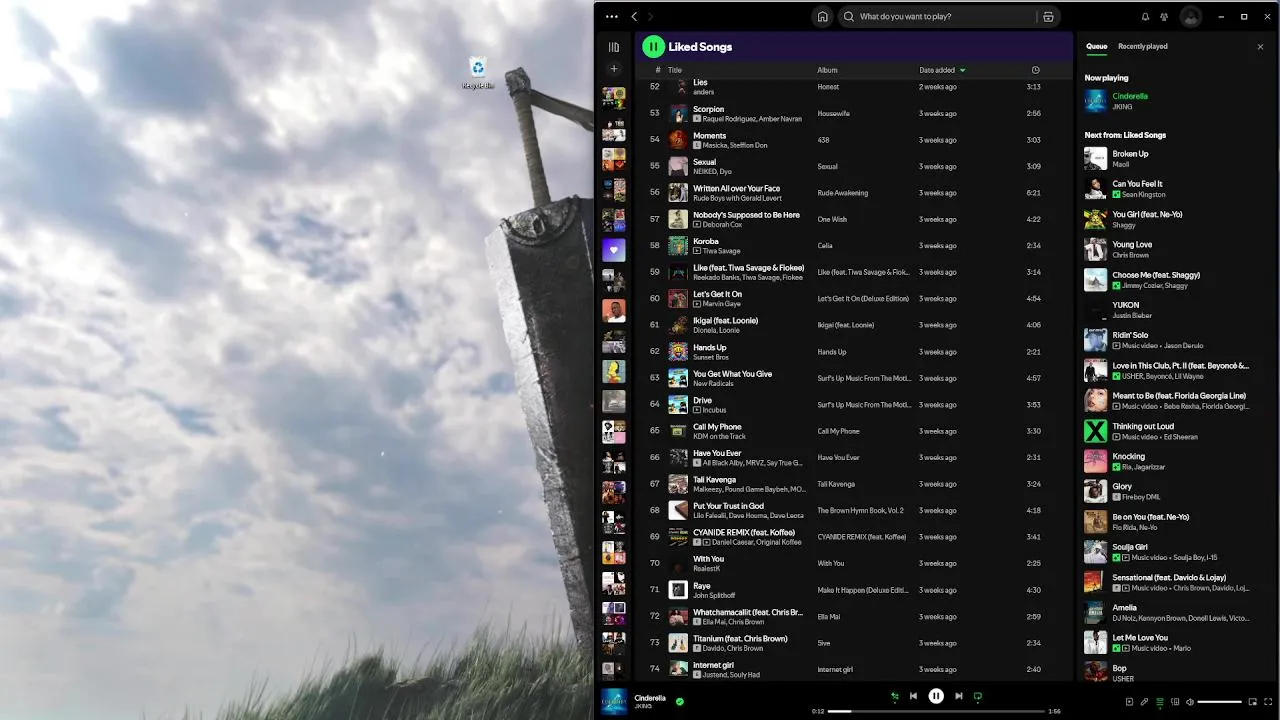
Task: Select the song row 'Koroba'
Action: coord(854,246)
